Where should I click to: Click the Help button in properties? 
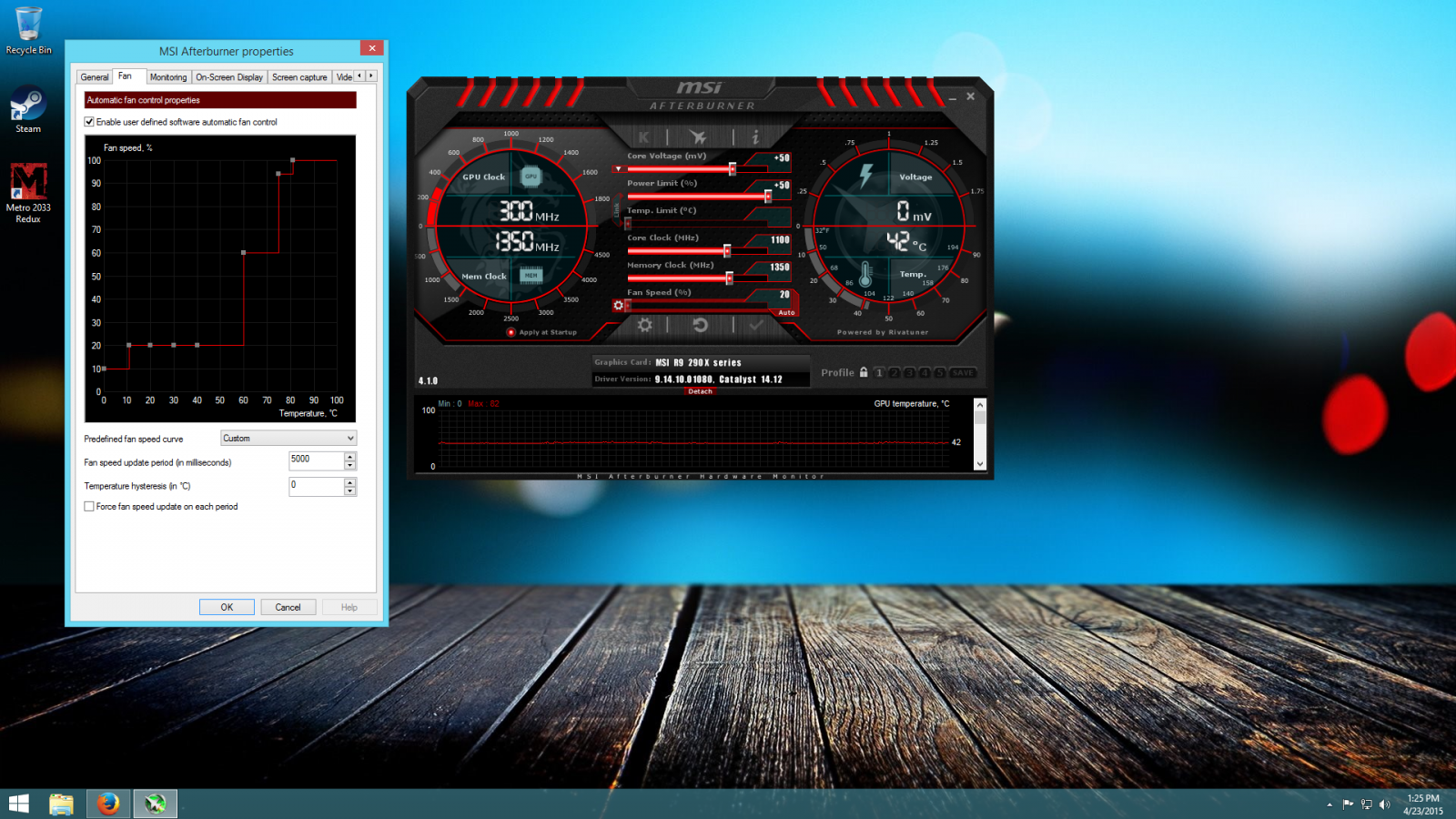pos(349,607)
